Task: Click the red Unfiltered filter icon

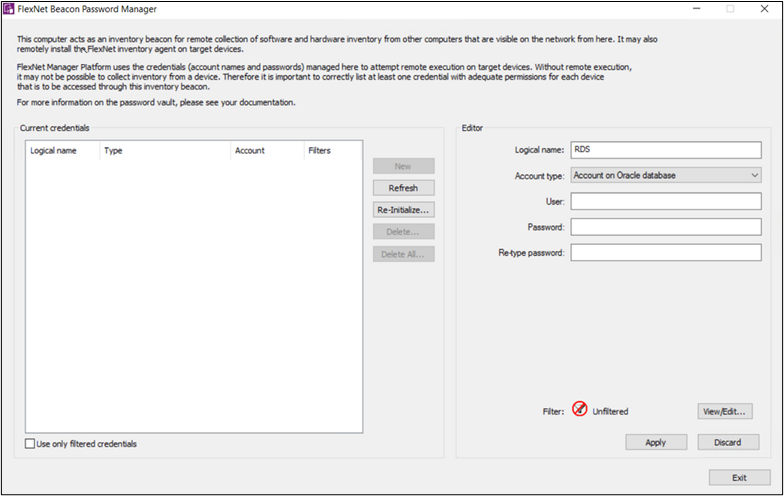Action: [x=580, y=409]
